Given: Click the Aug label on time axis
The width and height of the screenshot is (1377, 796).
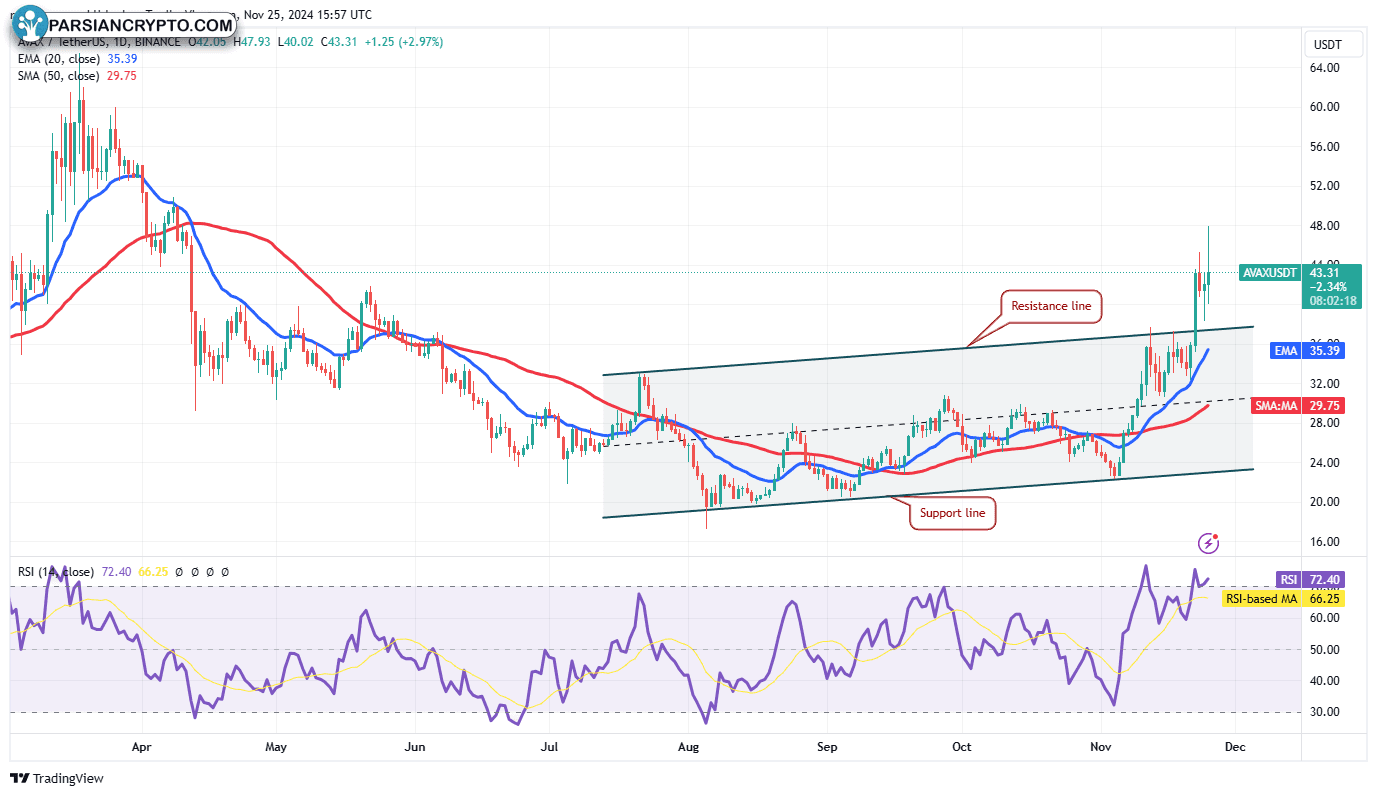Looking at the screenshot, I should (688, 746).
